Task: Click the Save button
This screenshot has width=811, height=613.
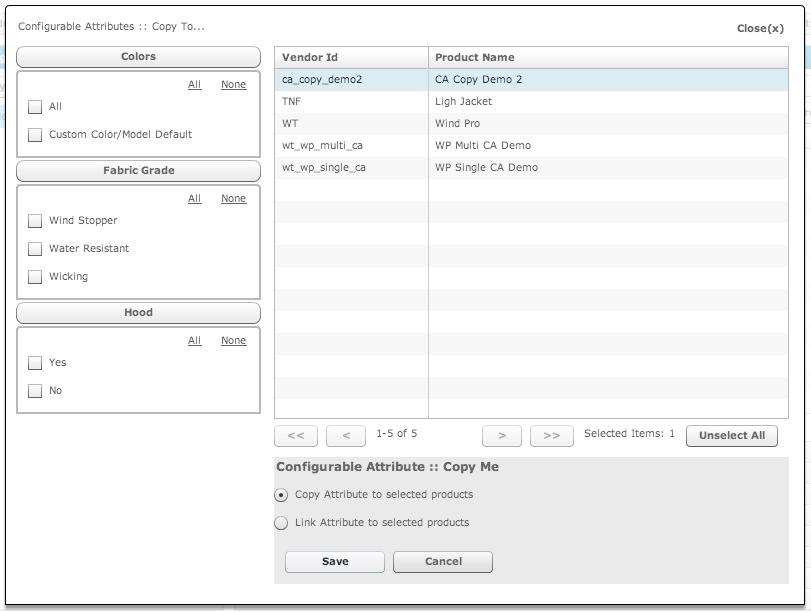Action: click(x=334, y=561)
